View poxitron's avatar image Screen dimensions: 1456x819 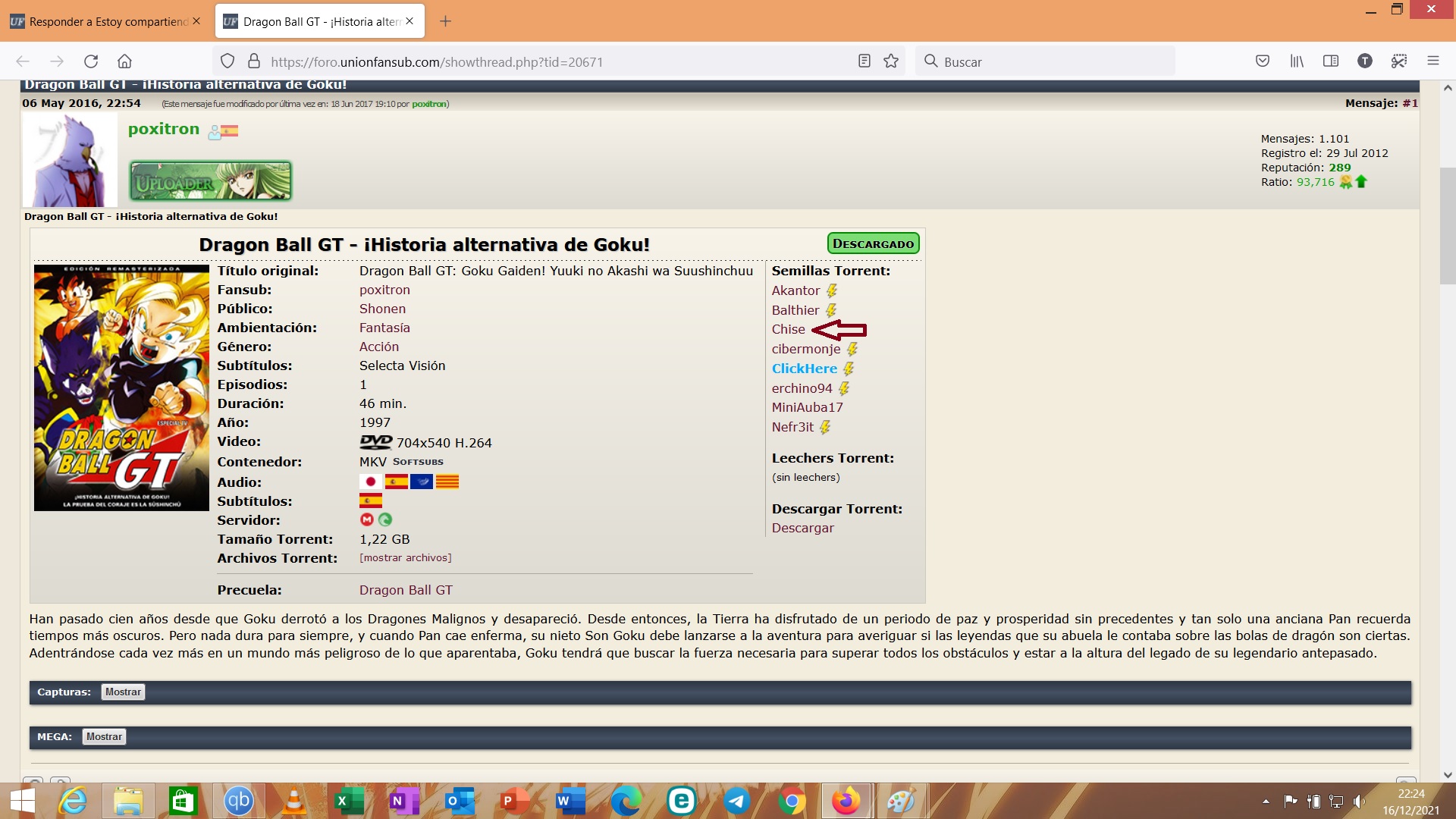click(70, 160)
